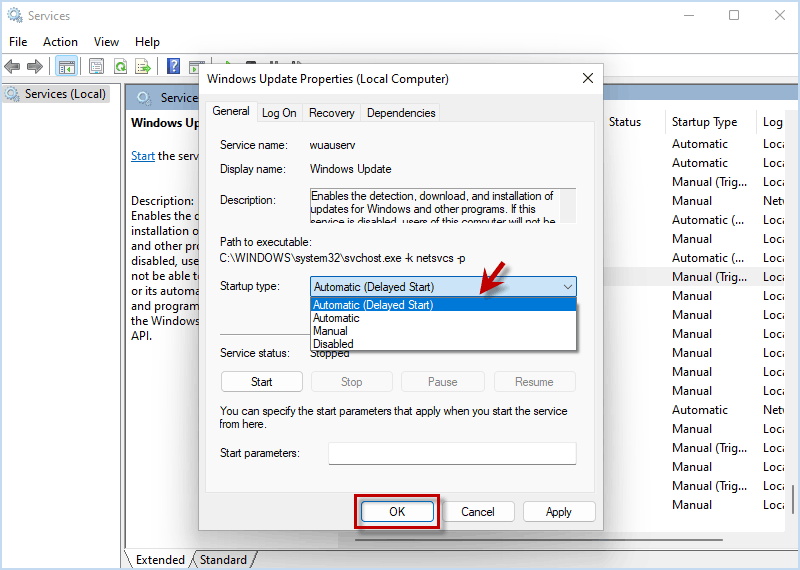Switch to the General tab

tap(231, 111)
